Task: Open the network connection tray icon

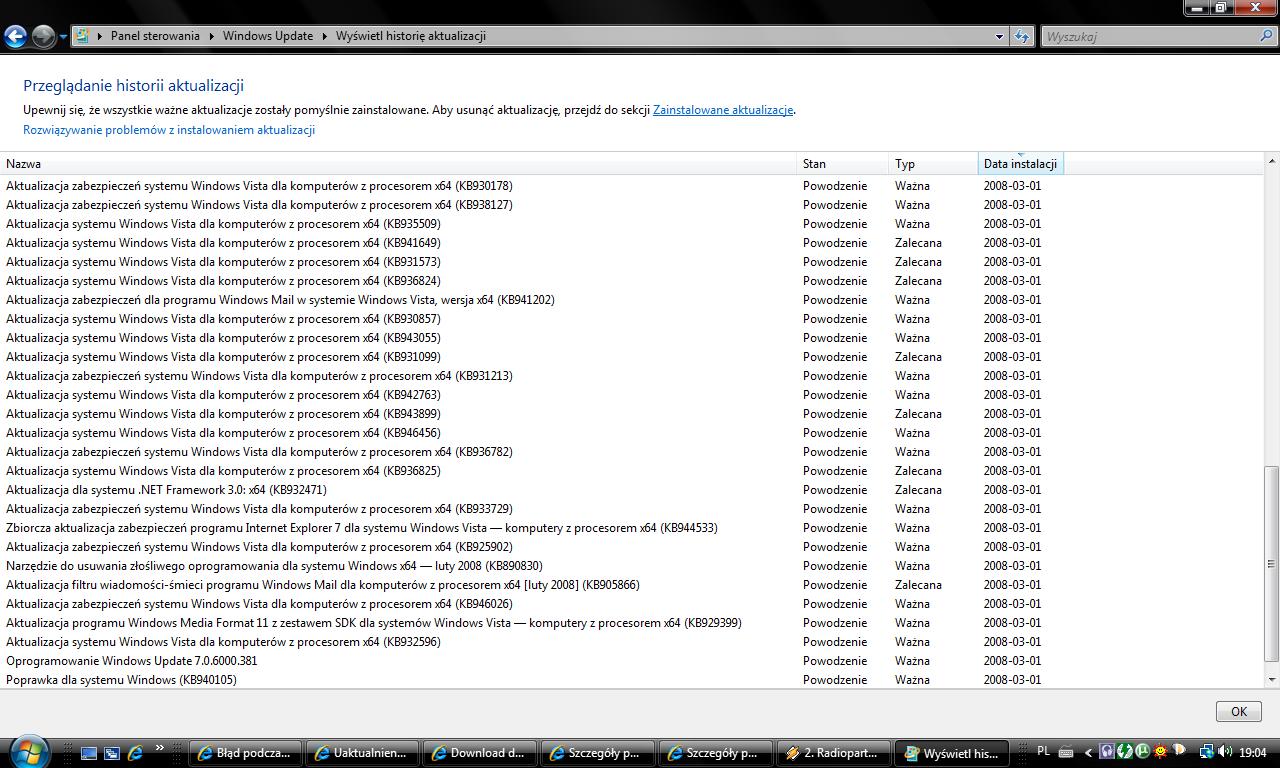Action: pyautogui.click(x=1207, y=752)
